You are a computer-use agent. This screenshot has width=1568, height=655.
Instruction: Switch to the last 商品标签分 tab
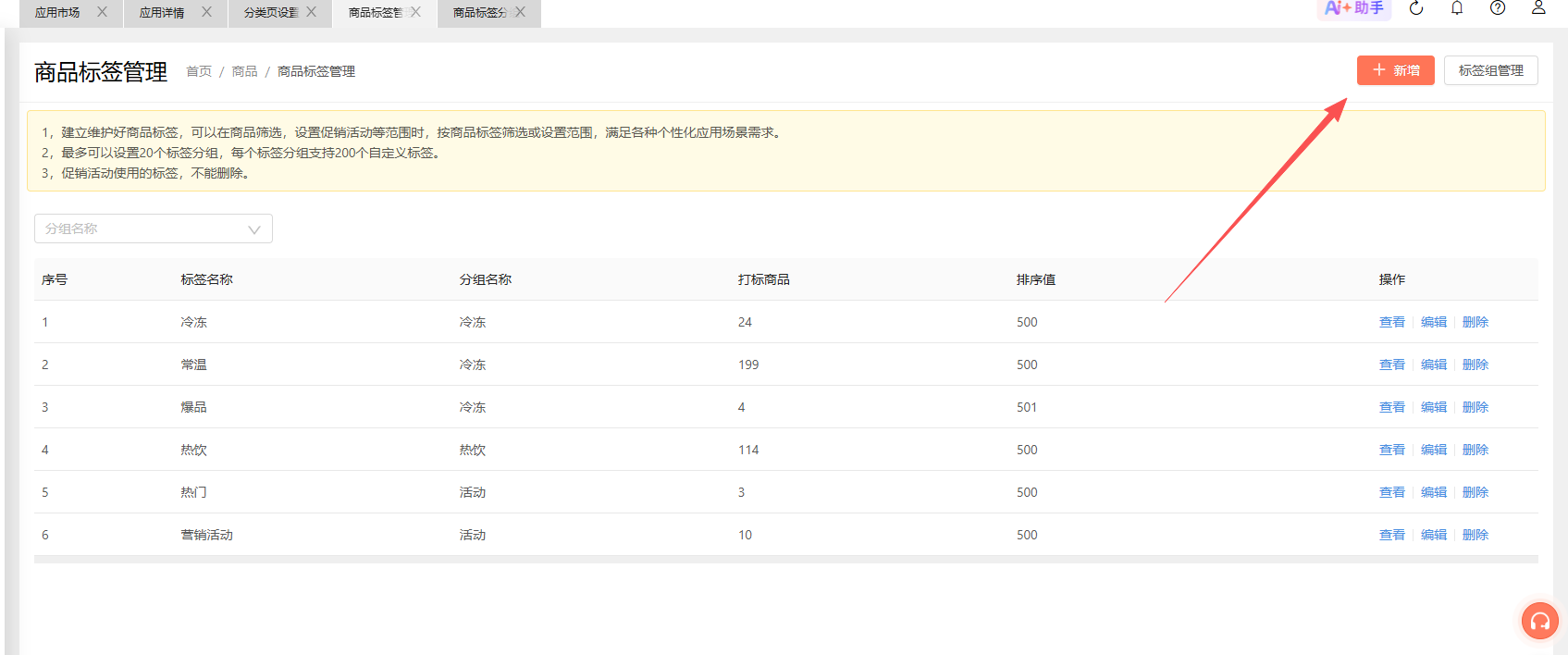480,13
